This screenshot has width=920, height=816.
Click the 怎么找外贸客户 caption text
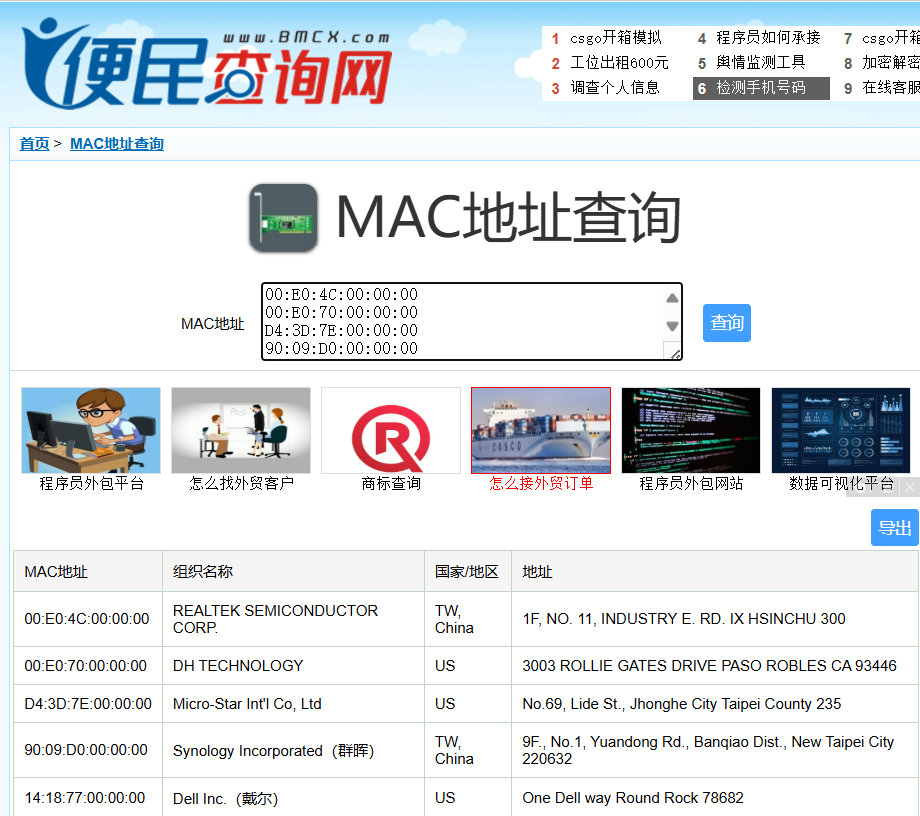pos(241,483)
